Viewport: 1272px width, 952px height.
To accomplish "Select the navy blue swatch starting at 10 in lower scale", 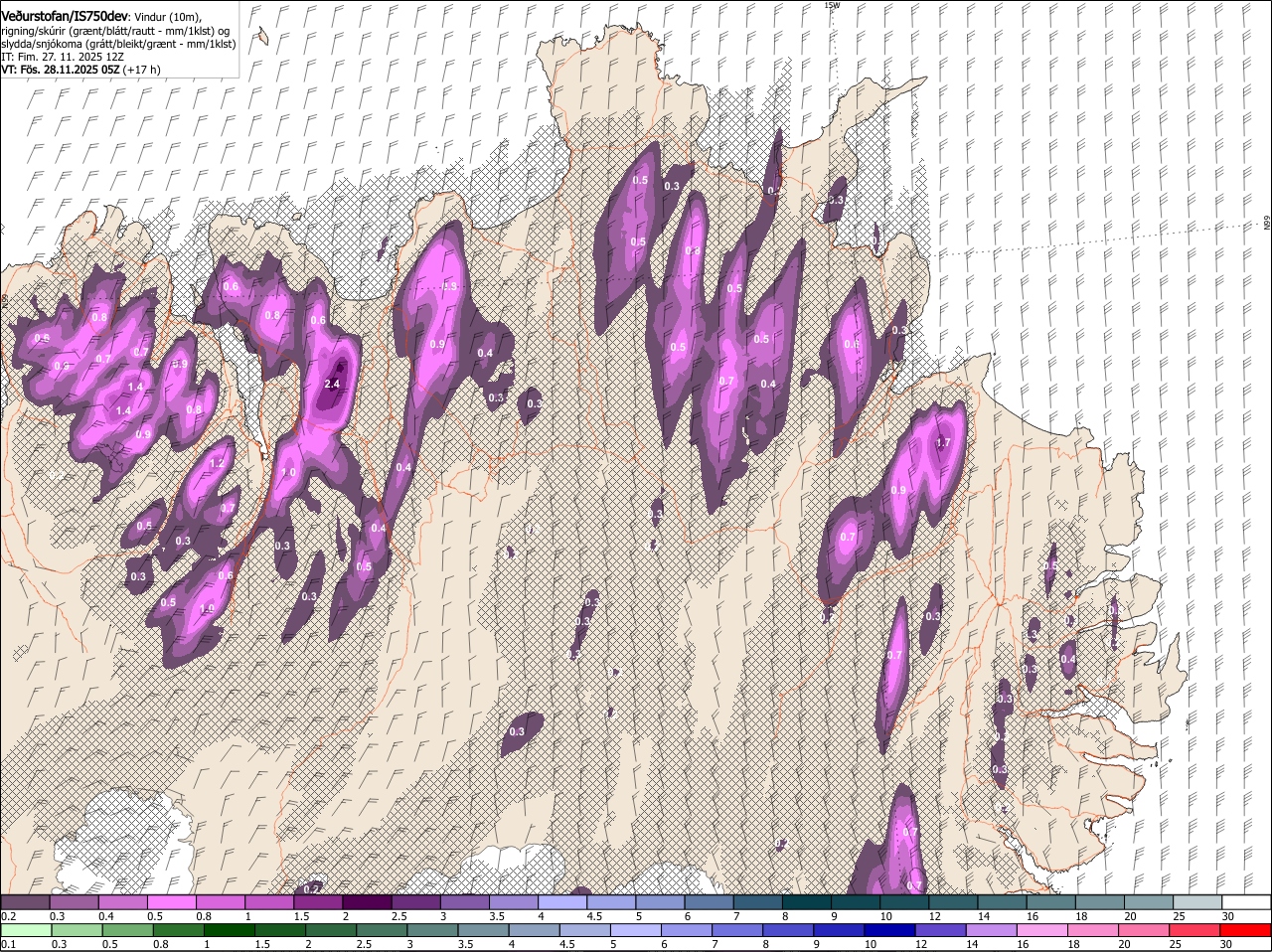I will (x=890, y=930).
